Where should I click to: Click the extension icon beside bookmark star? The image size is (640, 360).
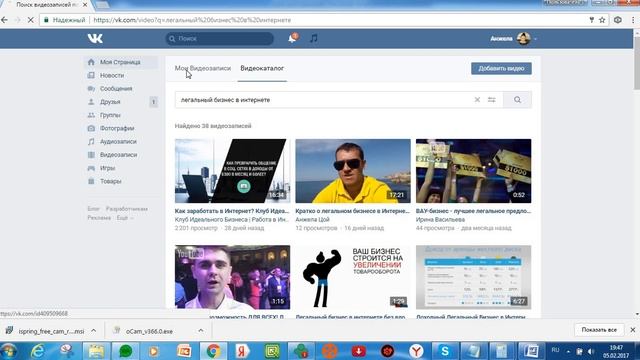point(618,20)
